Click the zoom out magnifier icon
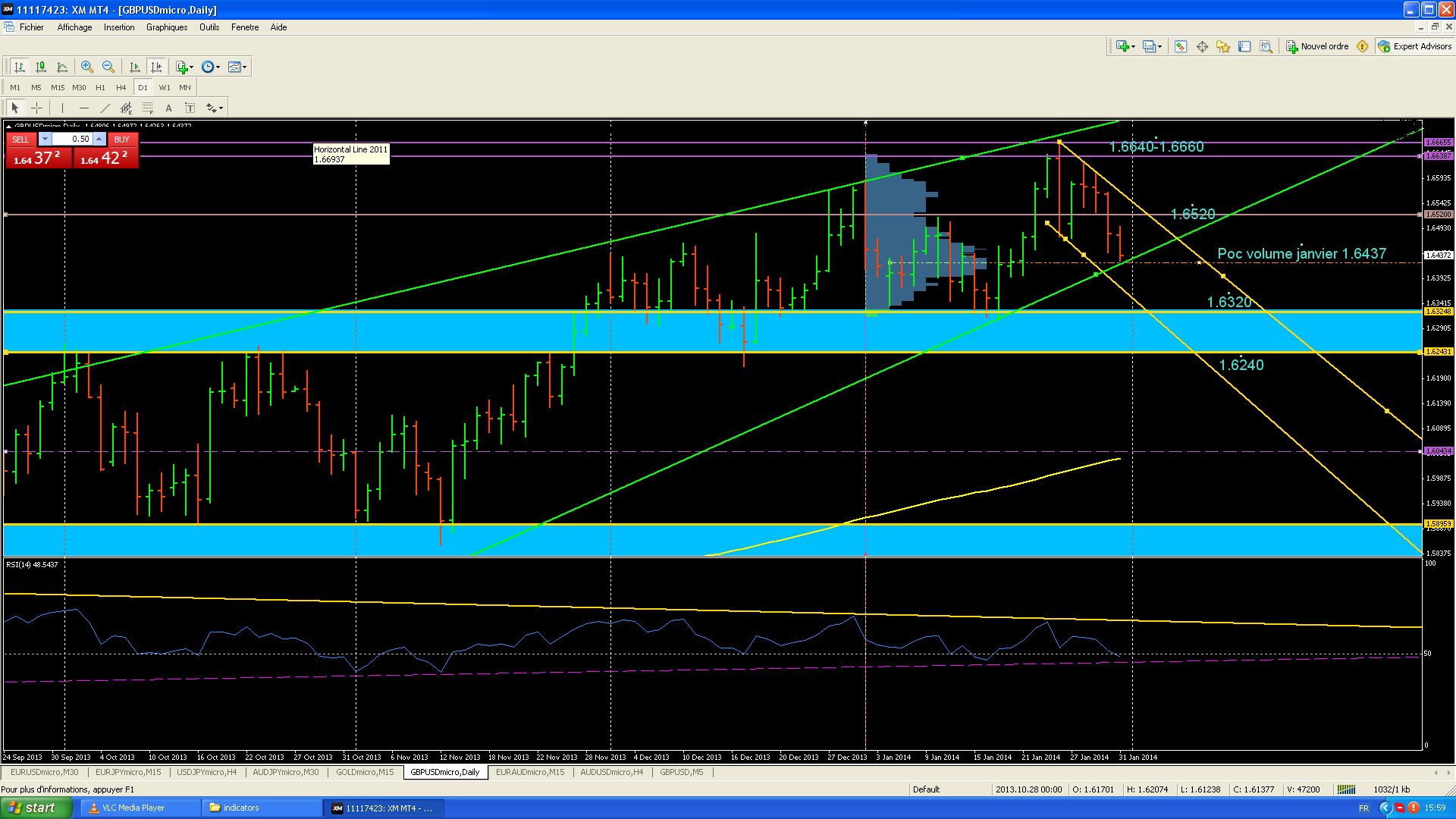Image resolution: width=1456 pixels, height=819 pixels. [108, 67]
